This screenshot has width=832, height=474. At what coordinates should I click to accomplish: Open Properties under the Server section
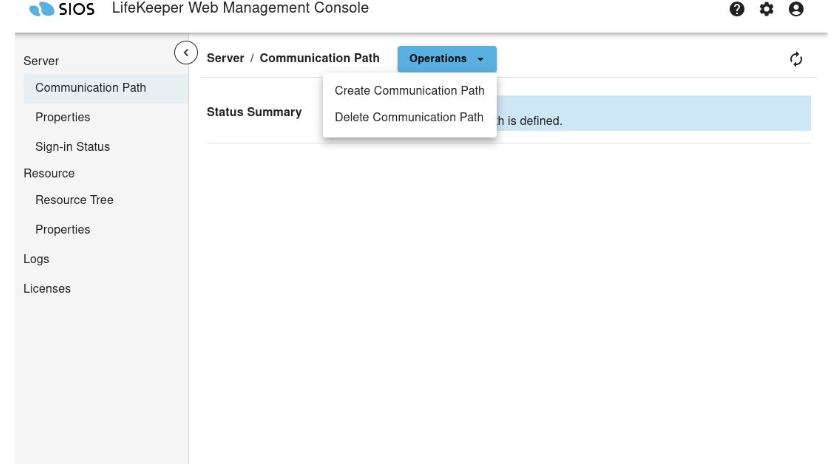click(63, 117)
